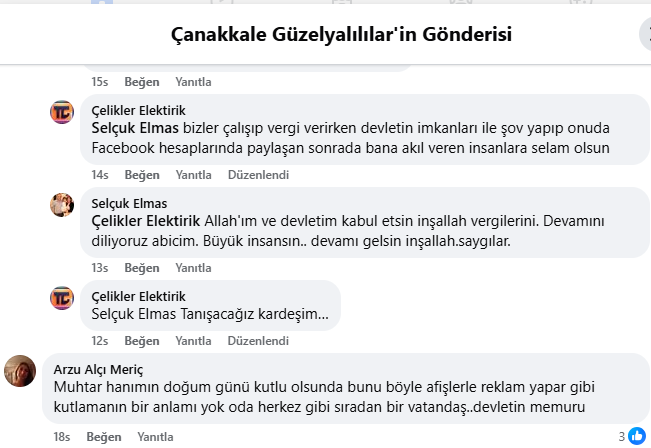Open Çelikler Elektirik avatar beside Tanışacağız comment
Screen dimensions: 651x448
(62, 298)
